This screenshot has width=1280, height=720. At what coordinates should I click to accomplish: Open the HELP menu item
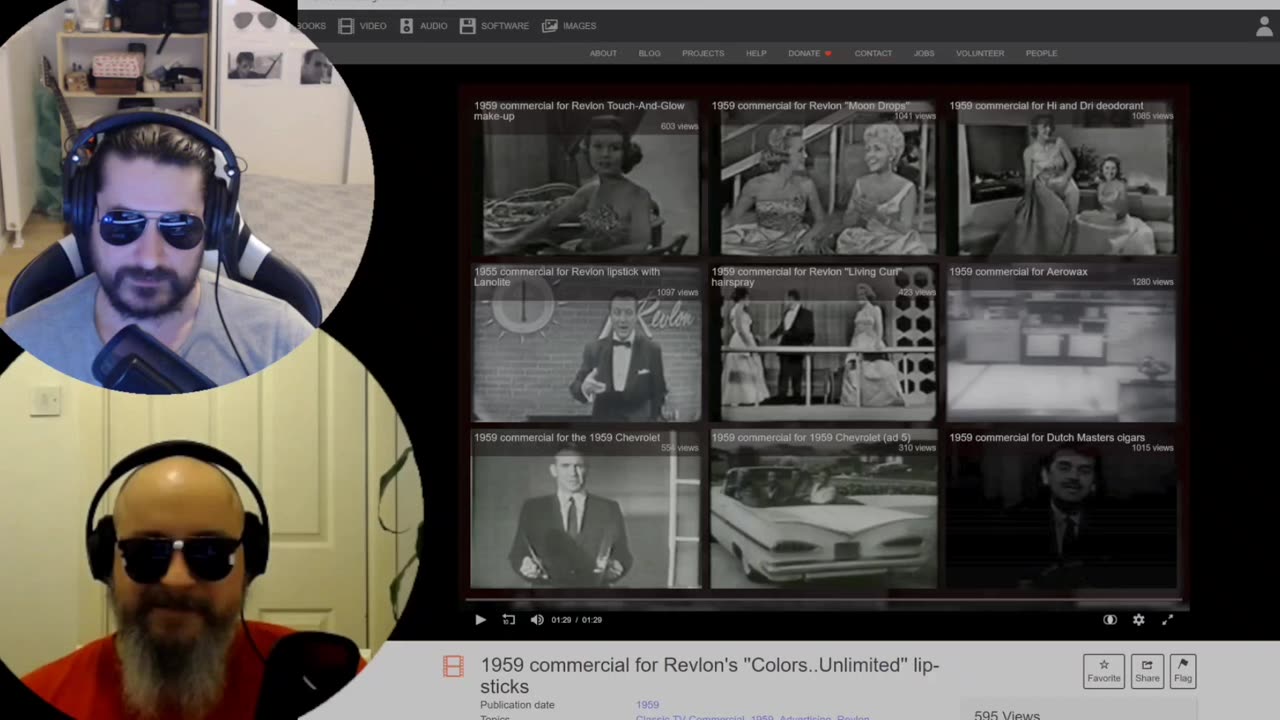point(756,53)
